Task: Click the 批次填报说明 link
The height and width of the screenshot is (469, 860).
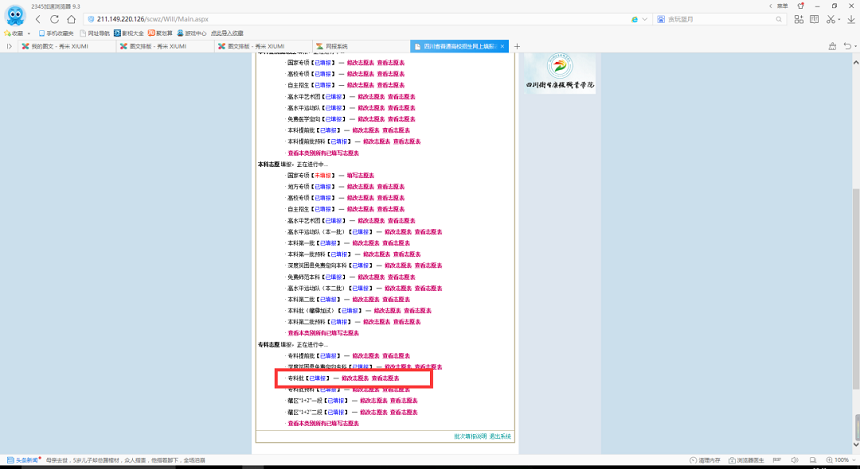Action: tap(469, 436)
